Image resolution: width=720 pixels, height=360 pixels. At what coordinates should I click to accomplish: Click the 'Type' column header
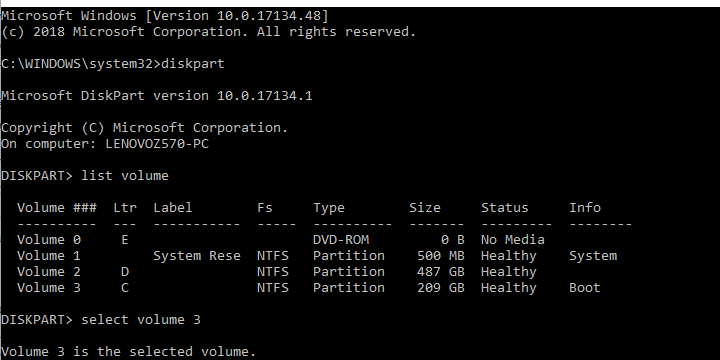coord(329,208)
